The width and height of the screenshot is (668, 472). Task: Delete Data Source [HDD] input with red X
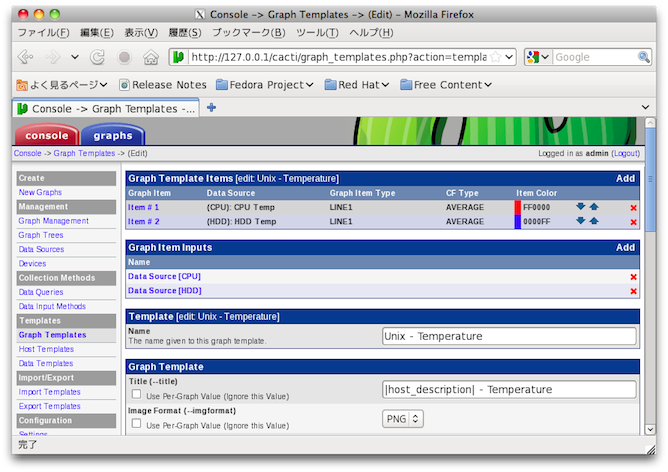633,291
